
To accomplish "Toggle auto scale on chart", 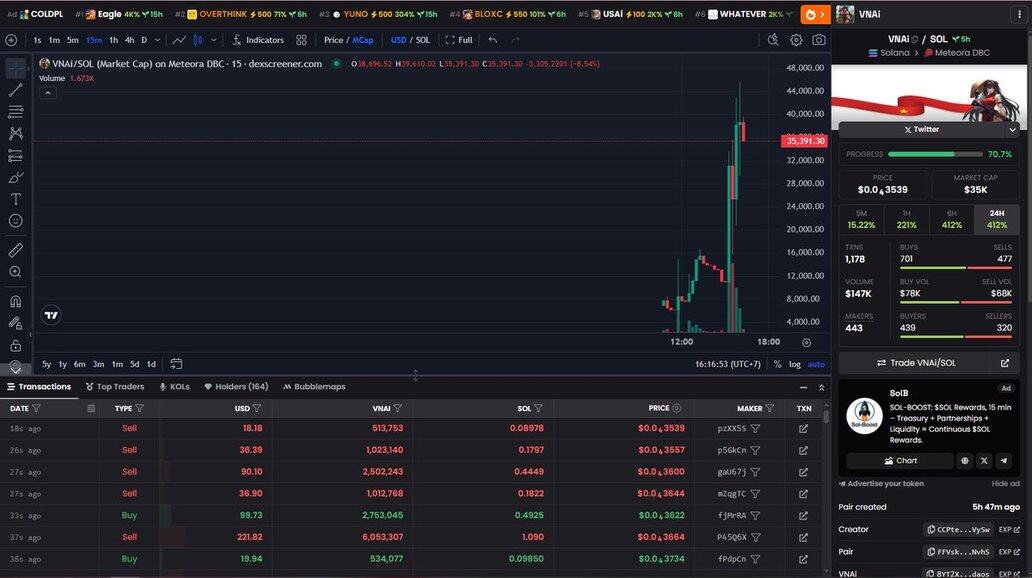I will point(816,364).
